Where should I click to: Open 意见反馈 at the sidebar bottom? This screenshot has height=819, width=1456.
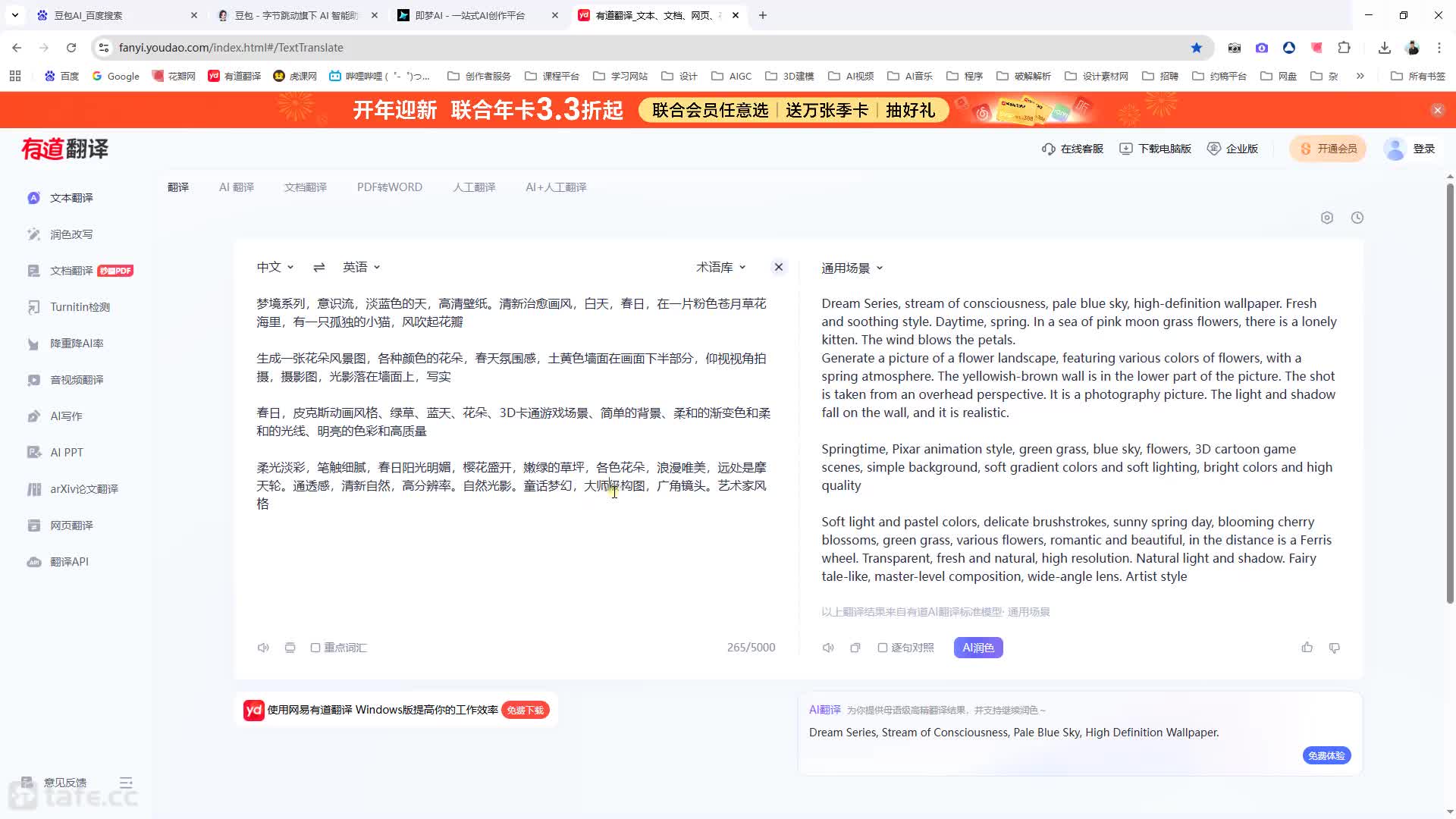[55, 783]
